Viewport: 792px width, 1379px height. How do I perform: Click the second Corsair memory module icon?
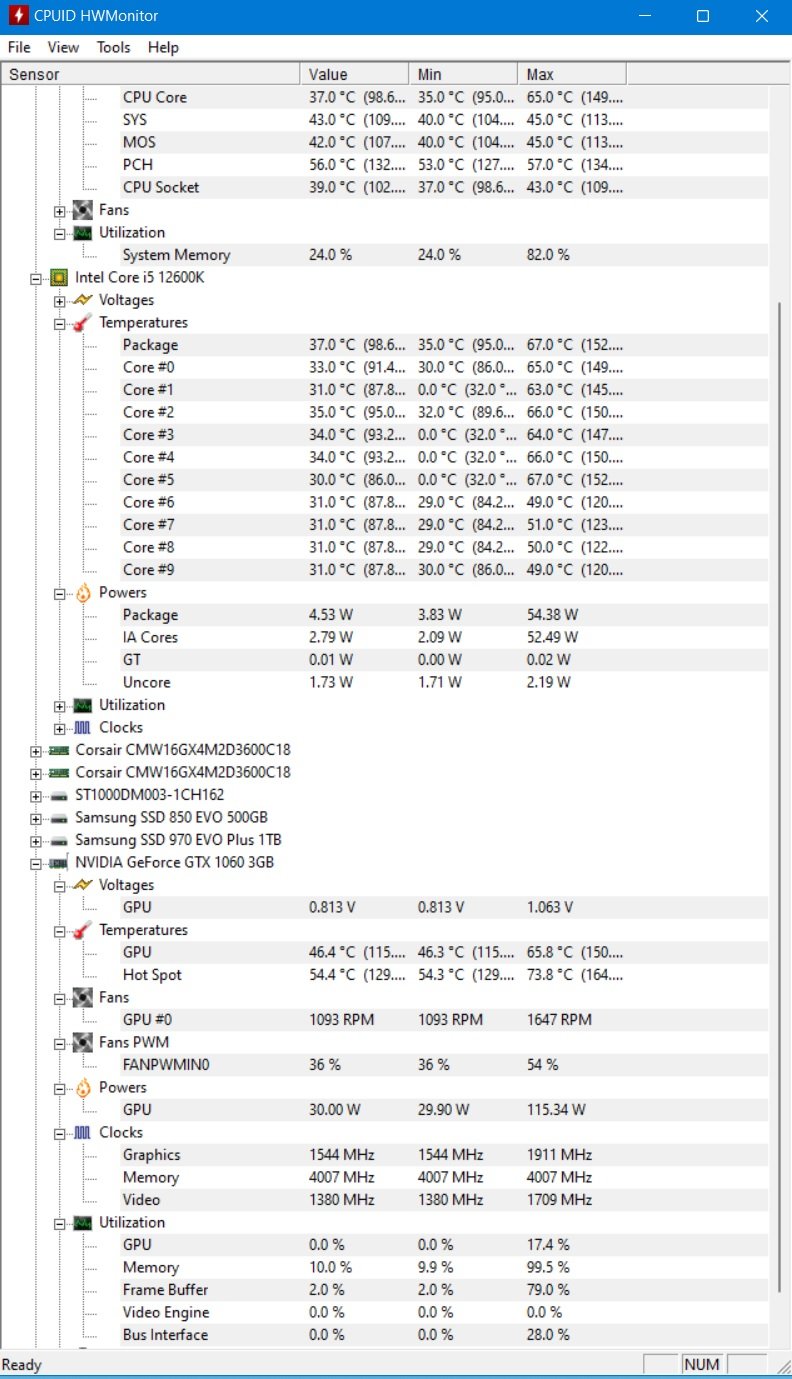click(59, 772)
